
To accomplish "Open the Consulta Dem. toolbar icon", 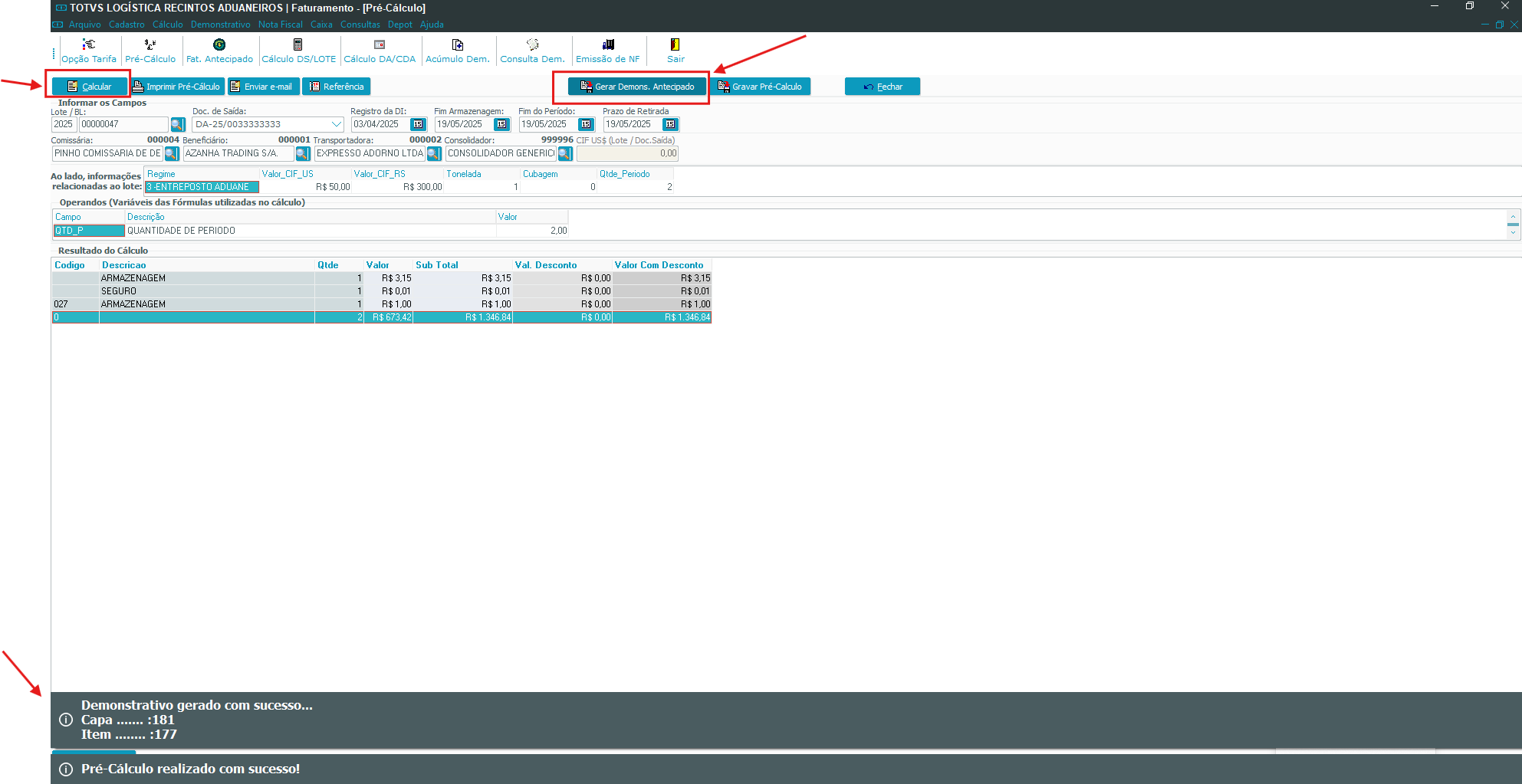I will point(532,51).
